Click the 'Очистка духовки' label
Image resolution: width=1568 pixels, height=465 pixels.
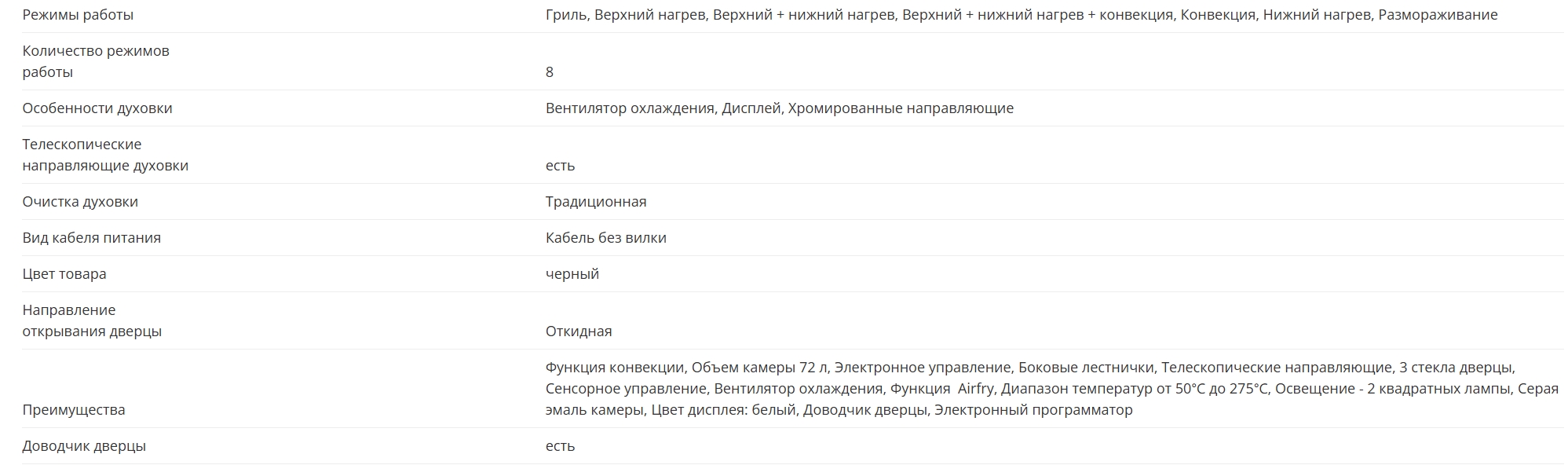tap(80, 202)
